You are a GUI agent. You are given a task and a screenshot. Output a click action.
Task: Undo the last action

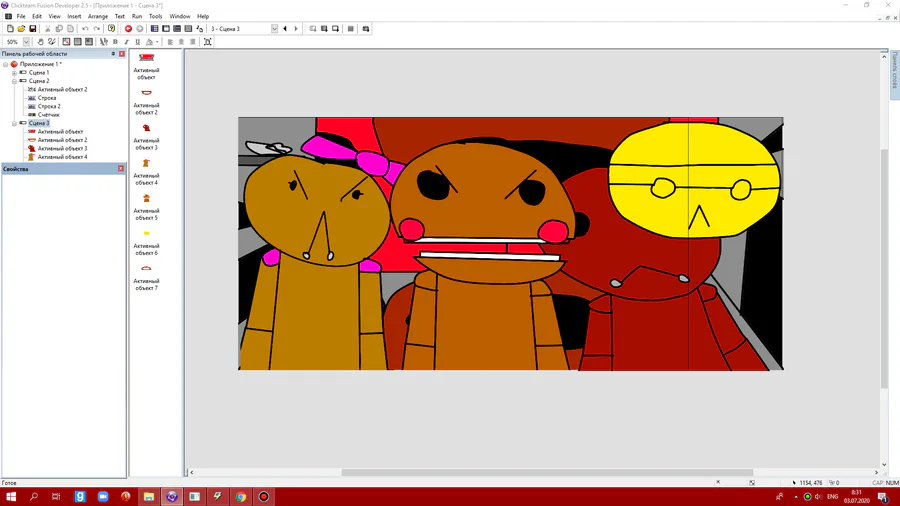click(85, 29)
